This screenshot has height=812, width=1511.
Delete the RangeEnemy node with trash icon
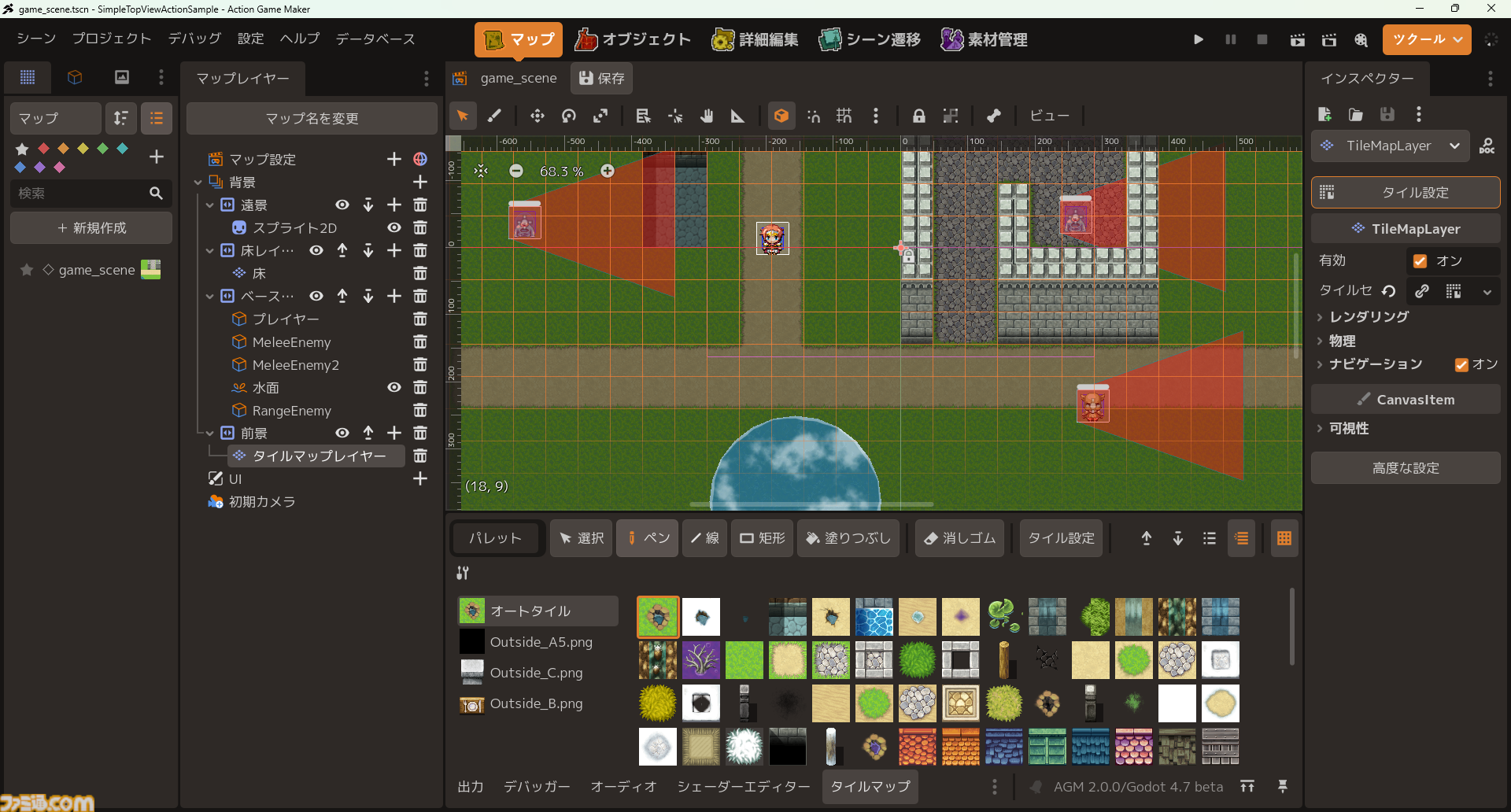click(x=420, y=410)
